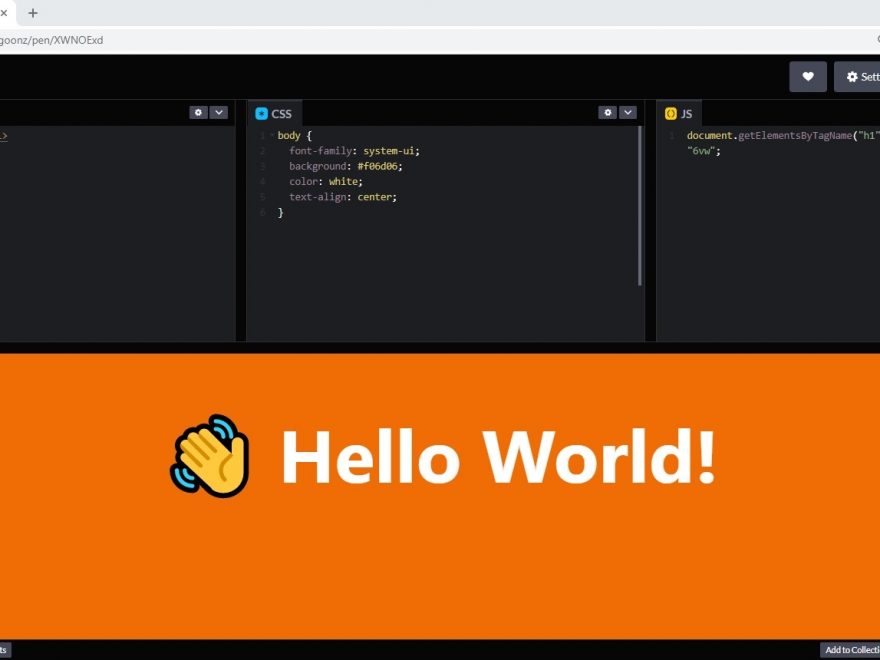
Task: Collapse the body rule fold arrow
Action: (270, 135)
